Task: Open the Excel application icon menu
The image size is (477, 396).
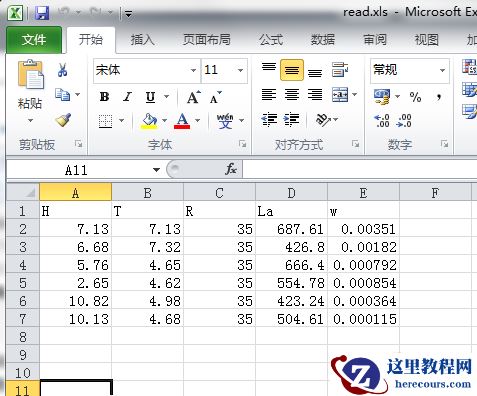Action: (15, 13)
